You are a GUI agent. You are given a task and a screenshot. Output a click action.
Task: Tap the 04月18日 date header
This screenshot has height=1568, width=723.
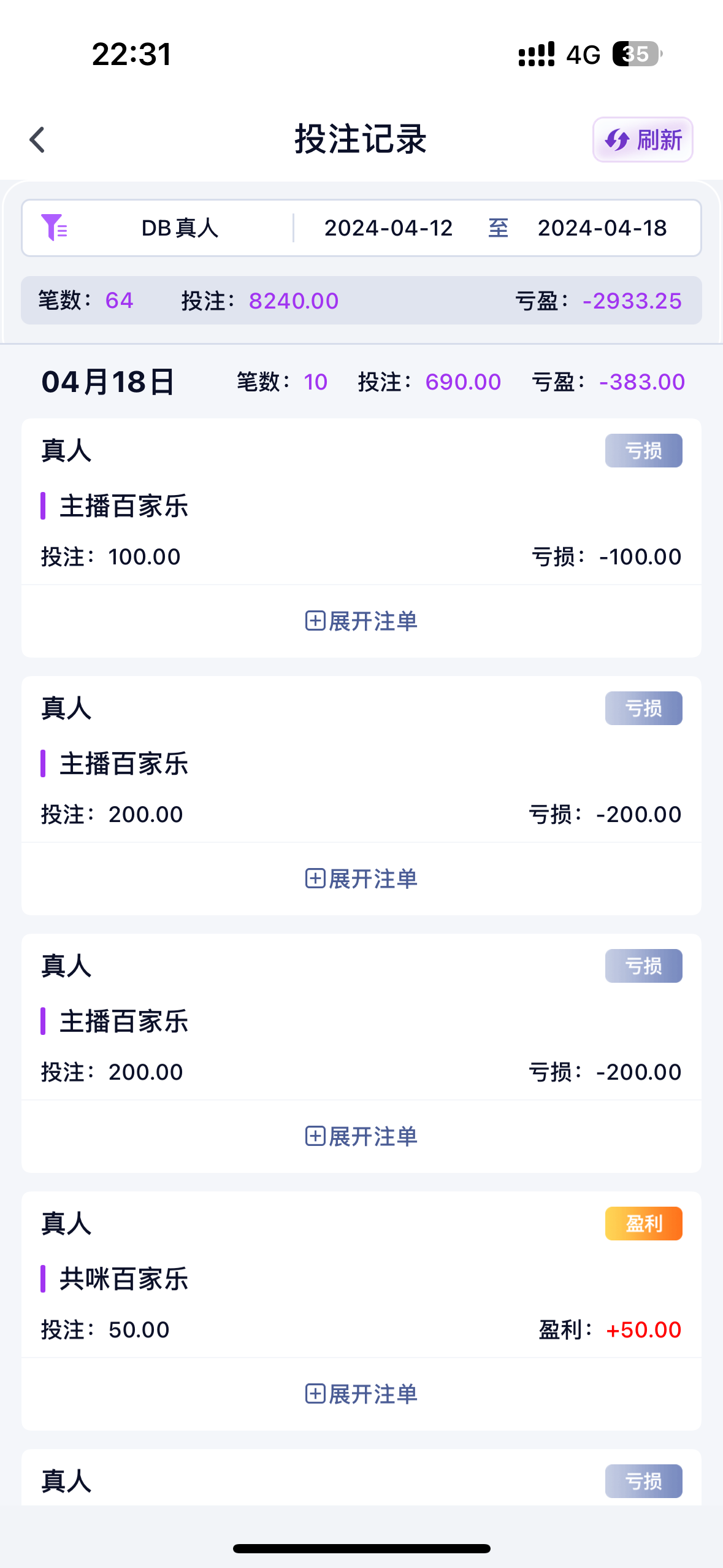point(108,382)
